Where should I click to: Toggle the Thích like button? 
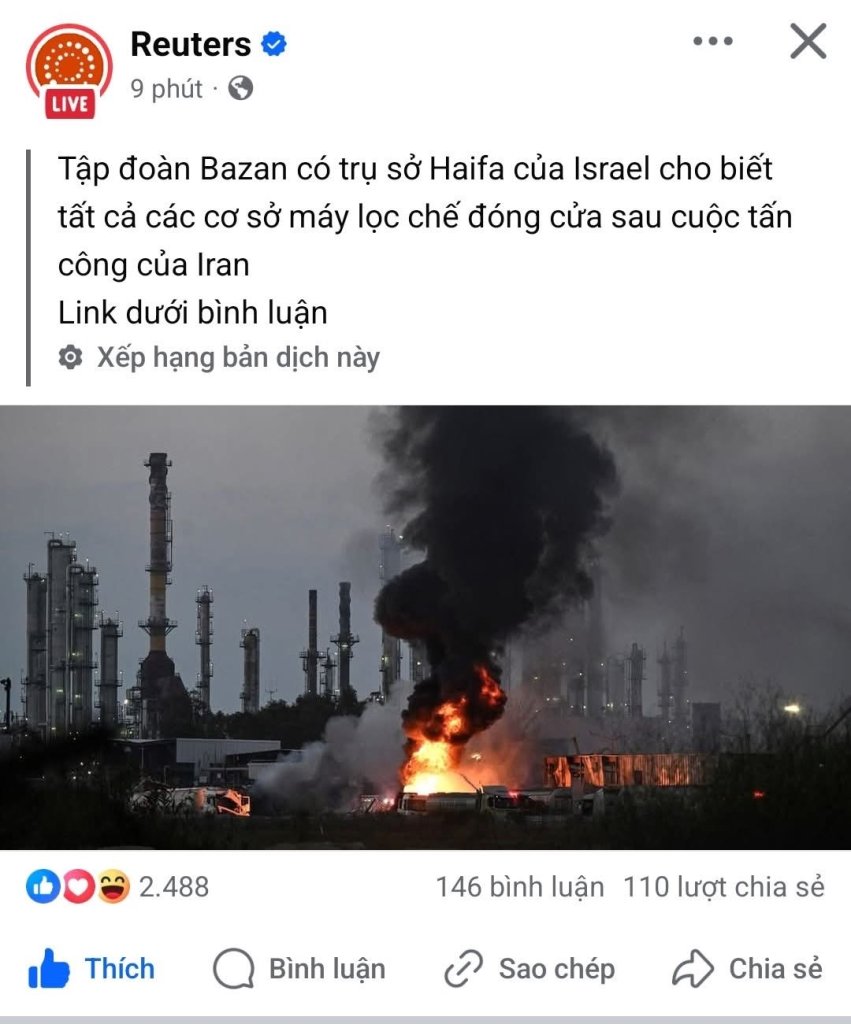click(x=91, y=968)
